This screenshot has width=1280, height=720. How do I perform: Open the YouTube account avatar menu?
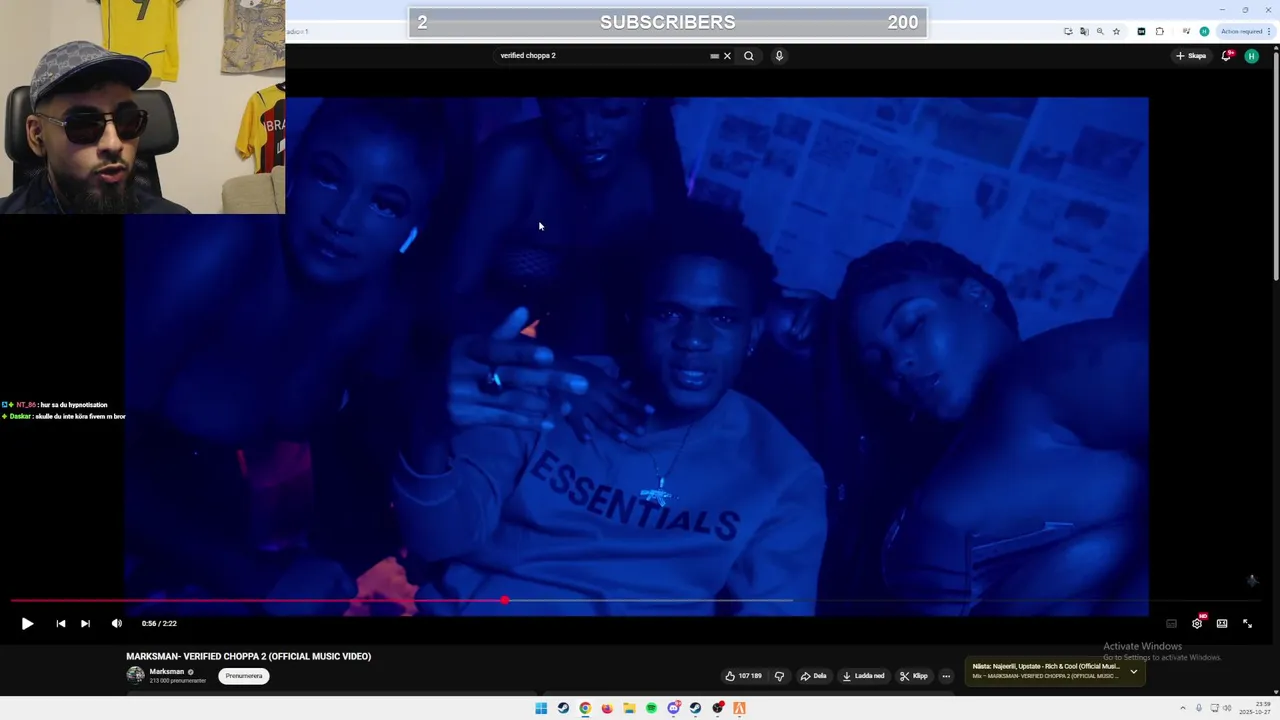click(1251, 56)
